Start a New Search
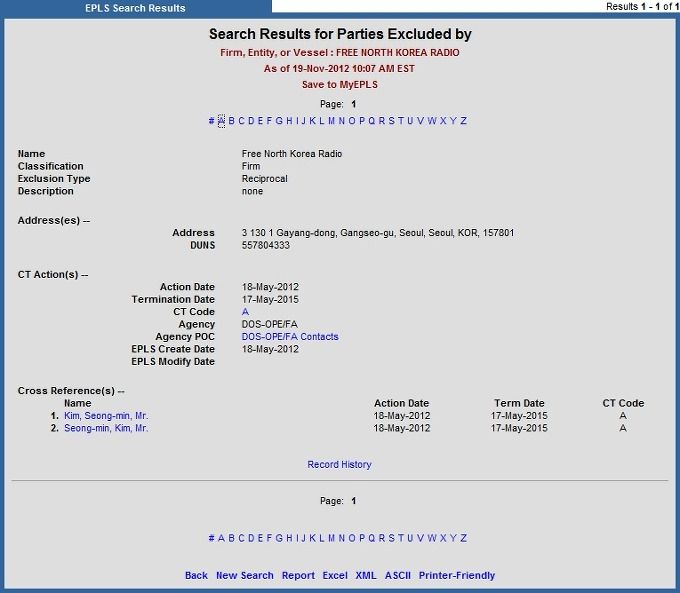Image resolution: width=680 pixels, height=593 pixels. click(x=245, y=576)
